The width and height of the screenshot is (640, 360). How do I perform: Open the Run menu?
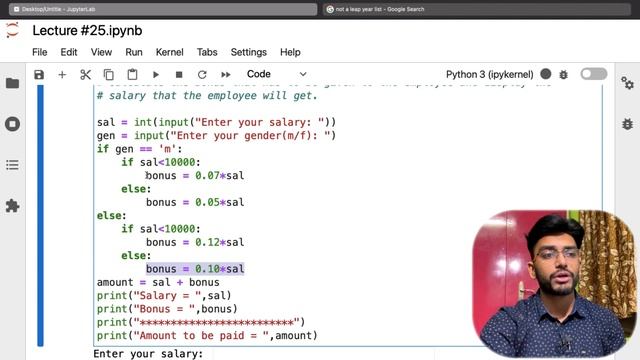point(134,52)
